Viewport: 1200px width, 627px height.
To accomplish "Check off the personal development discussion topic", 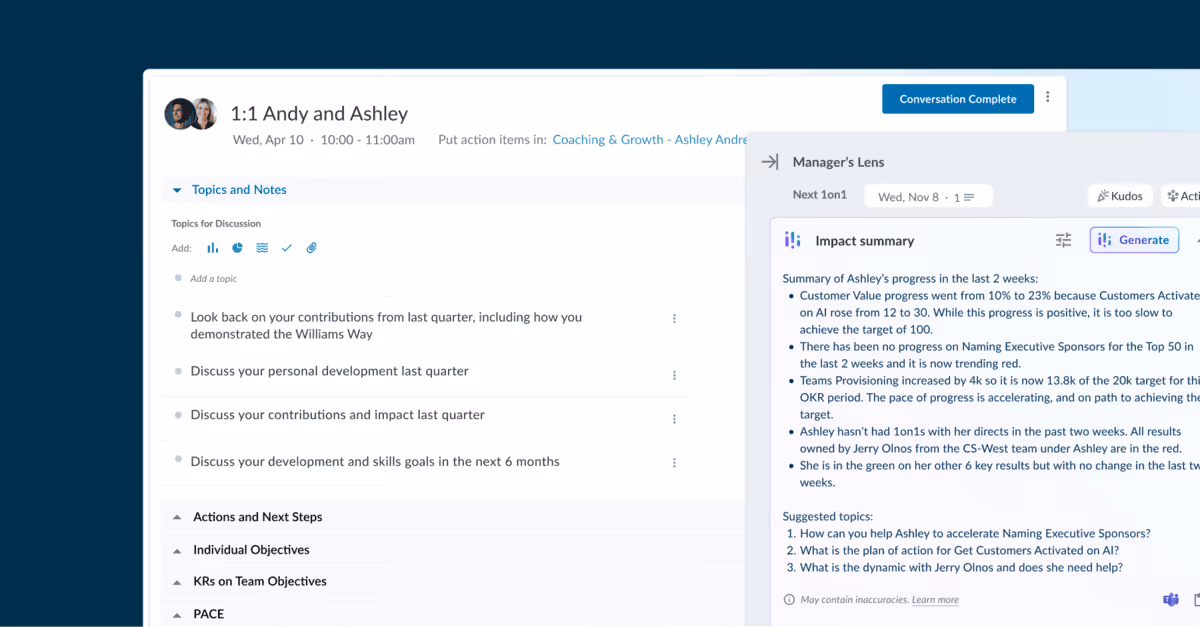I will (177, 371).
